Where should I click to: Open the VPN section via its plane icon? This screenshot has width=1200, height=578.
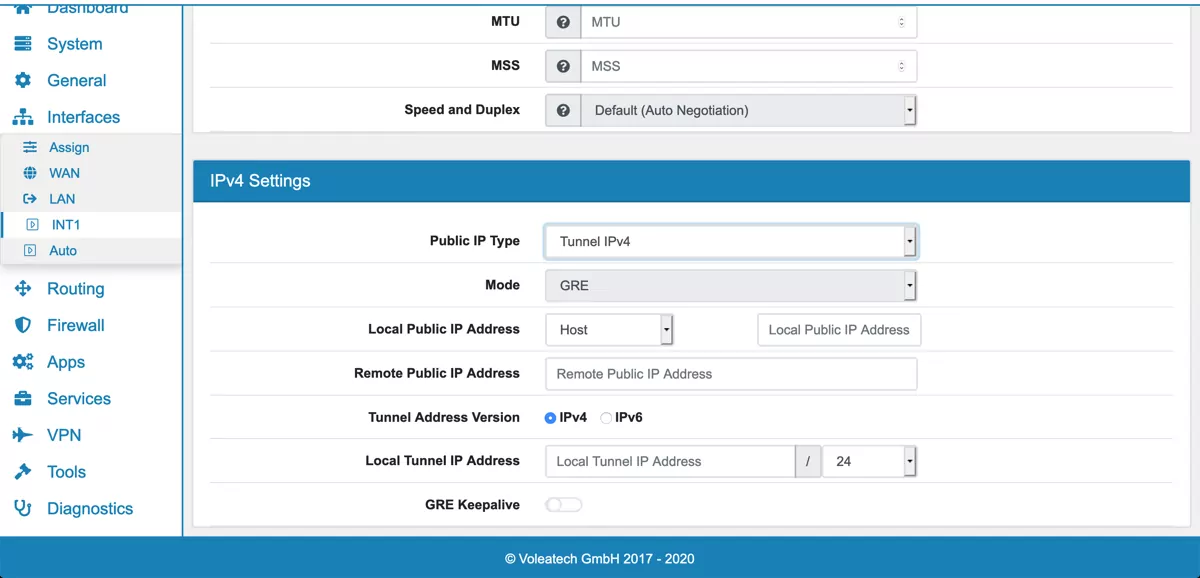(x=26, y=435)
